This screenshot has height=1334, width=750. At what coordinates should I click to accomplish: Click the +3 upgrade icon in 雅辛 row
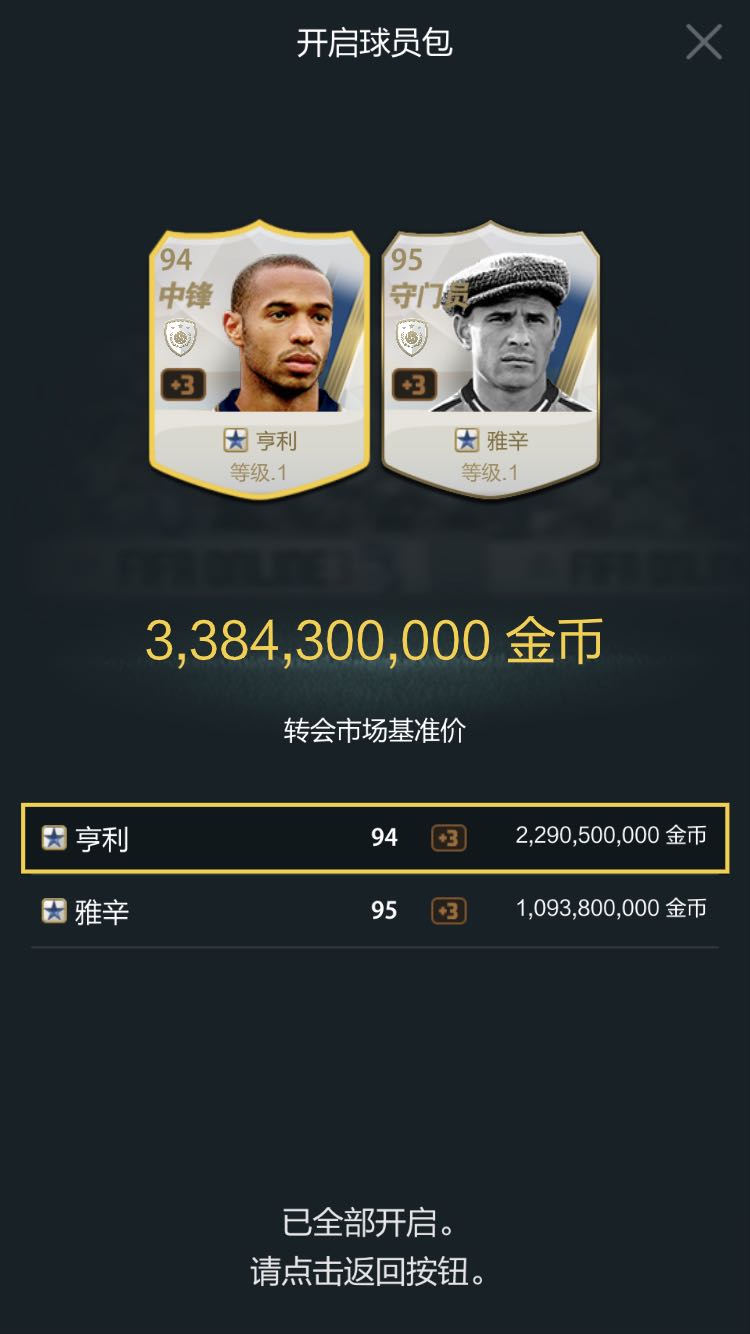(449, 911)
